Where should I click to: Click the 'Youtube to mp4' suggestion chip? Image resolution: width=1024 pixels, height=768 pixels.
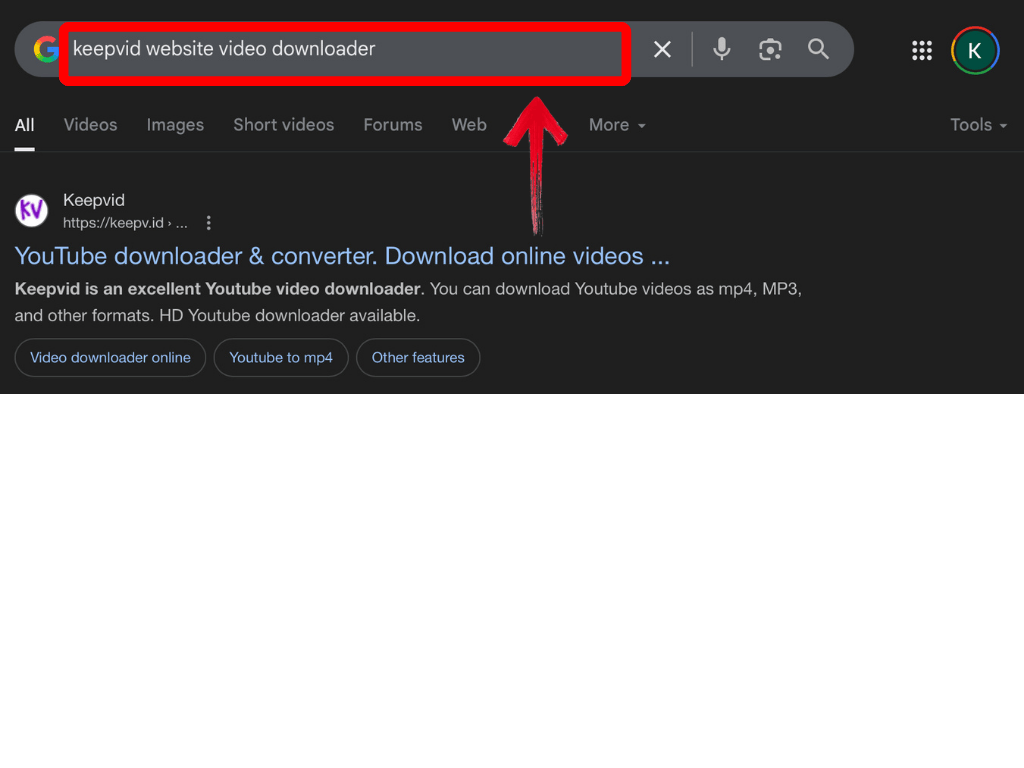(x=281, y=357)
